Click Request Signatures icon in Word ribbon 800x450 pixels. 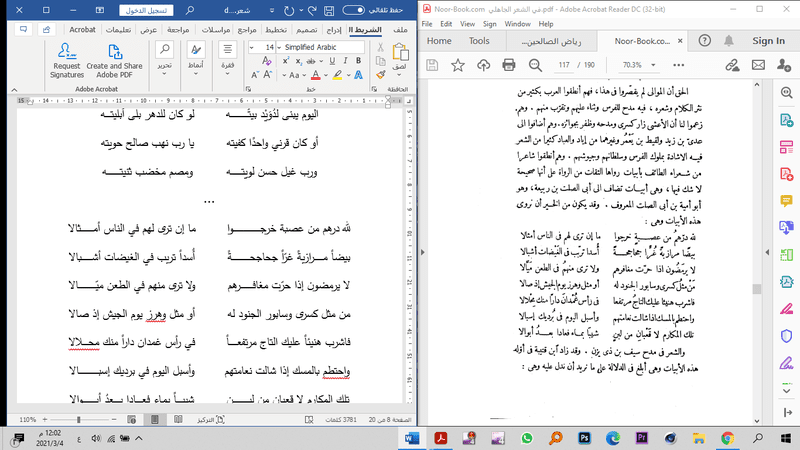tap(67, 52)
